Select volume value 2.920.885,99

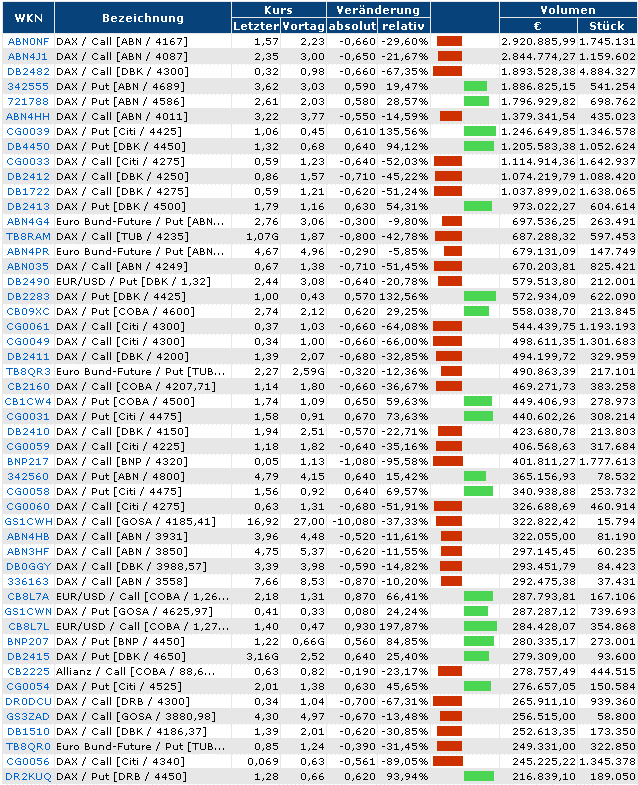pyautogui.click(x=538, y=42)
